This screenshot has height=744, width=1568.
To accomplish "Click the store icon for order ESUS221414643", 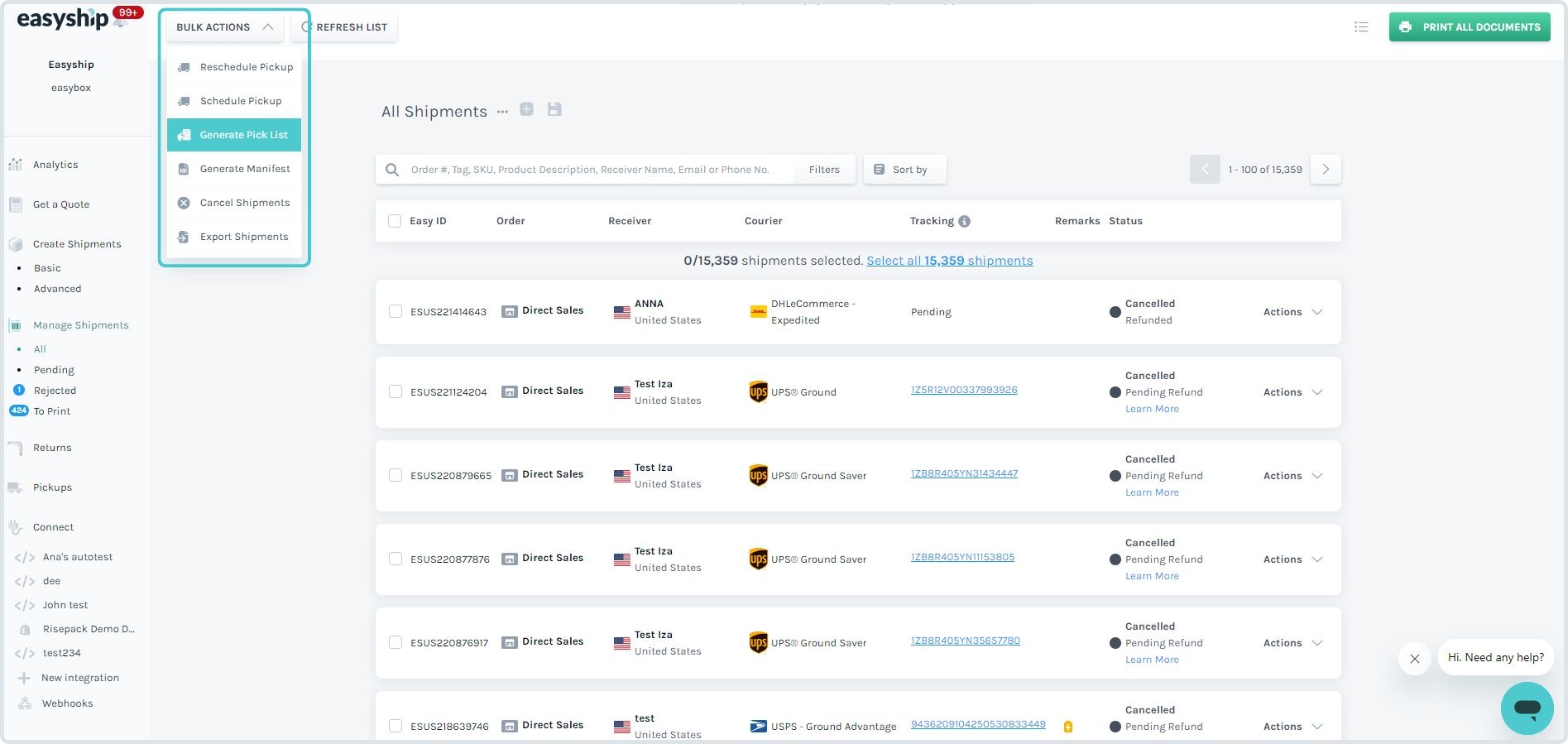I will [x=510, y=311].
